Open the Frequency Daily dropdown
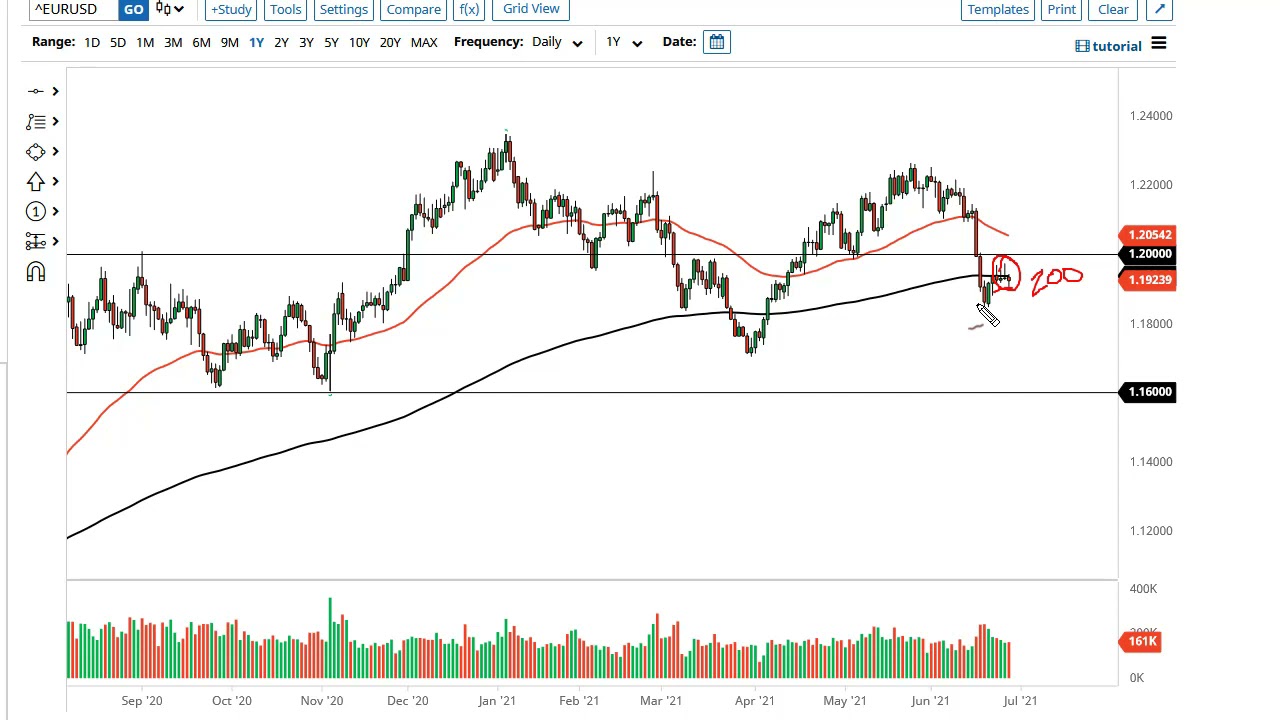Screen dimensions: 1280x720 557,42
